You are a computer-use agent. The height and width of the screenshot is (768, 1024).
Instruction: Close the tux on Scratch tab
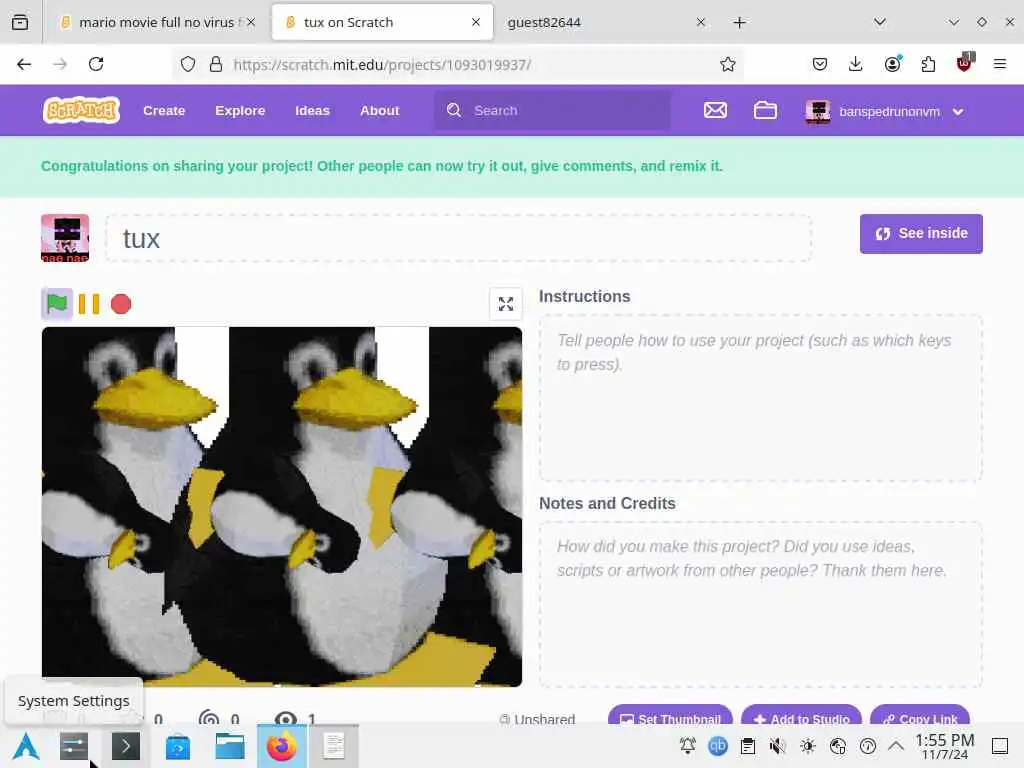click(x=476, y=22)
